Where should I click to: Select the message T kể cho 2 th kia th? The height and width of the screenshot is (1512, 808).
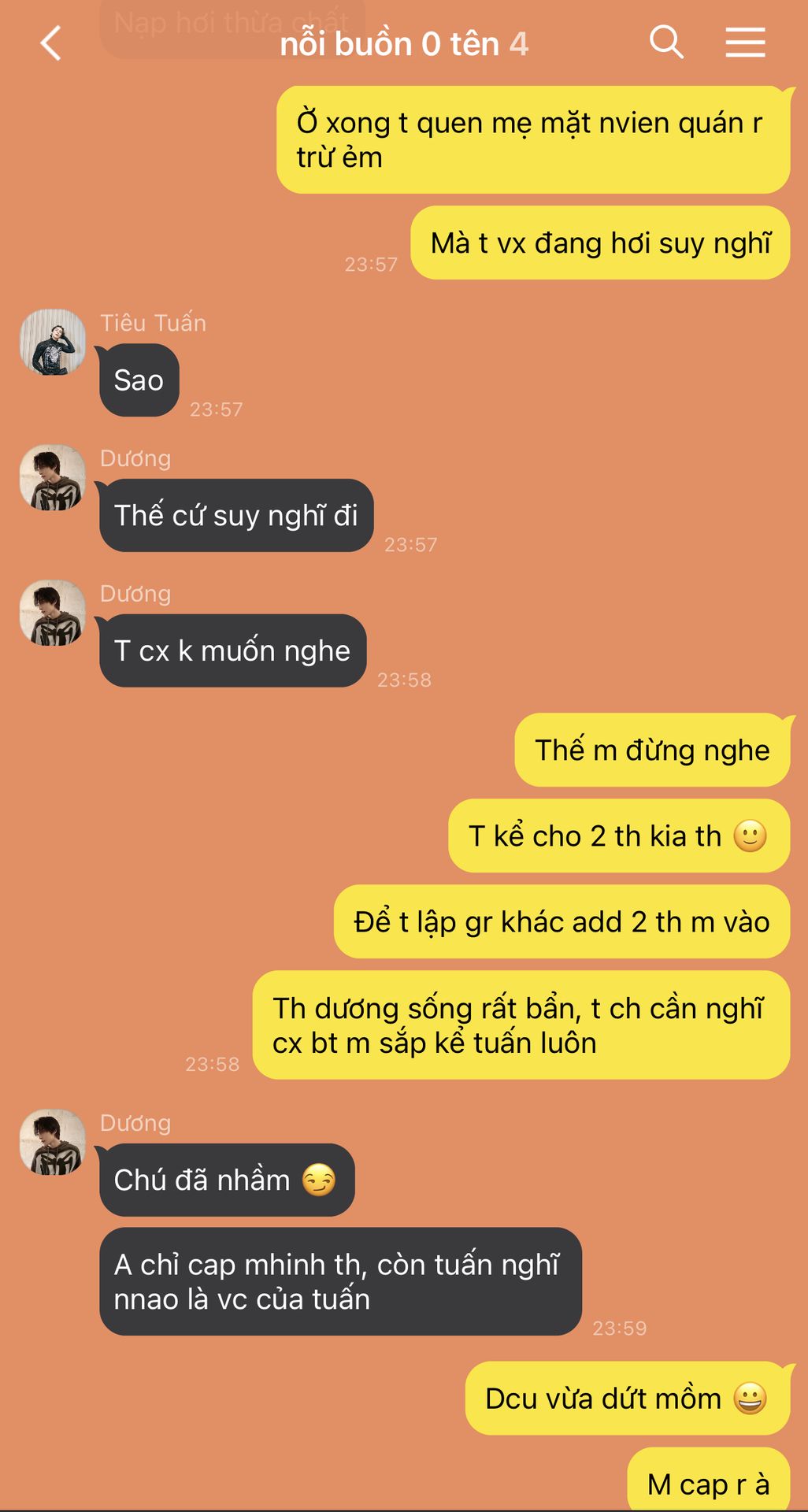619,836
